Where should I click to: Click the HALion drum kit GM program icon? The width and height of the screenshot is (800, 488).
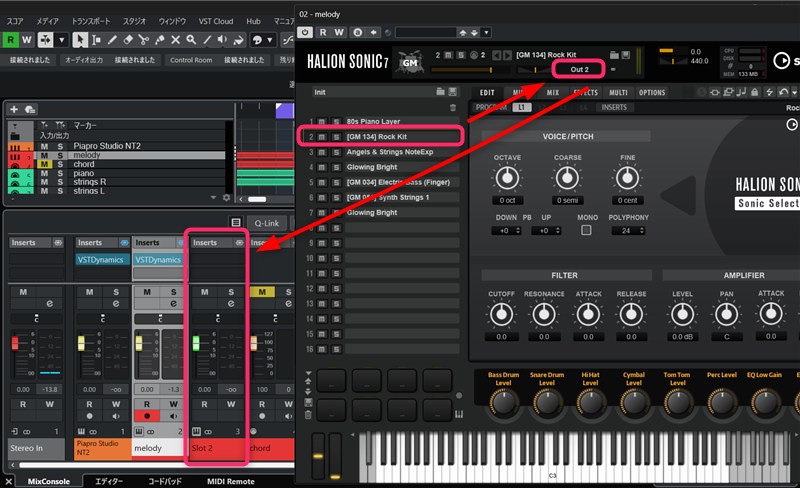click(410, 62)
